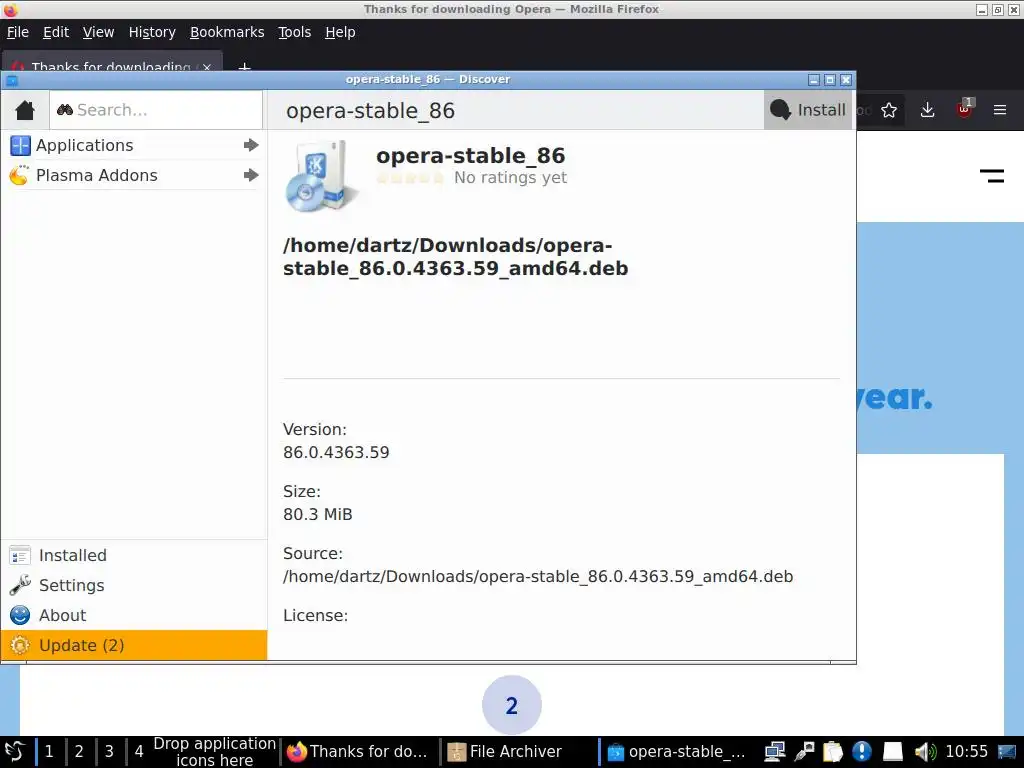Bookmark page with Firefox star icon
The height and width of the screenshot is (768, 1024).
click(x=889, y=110)
